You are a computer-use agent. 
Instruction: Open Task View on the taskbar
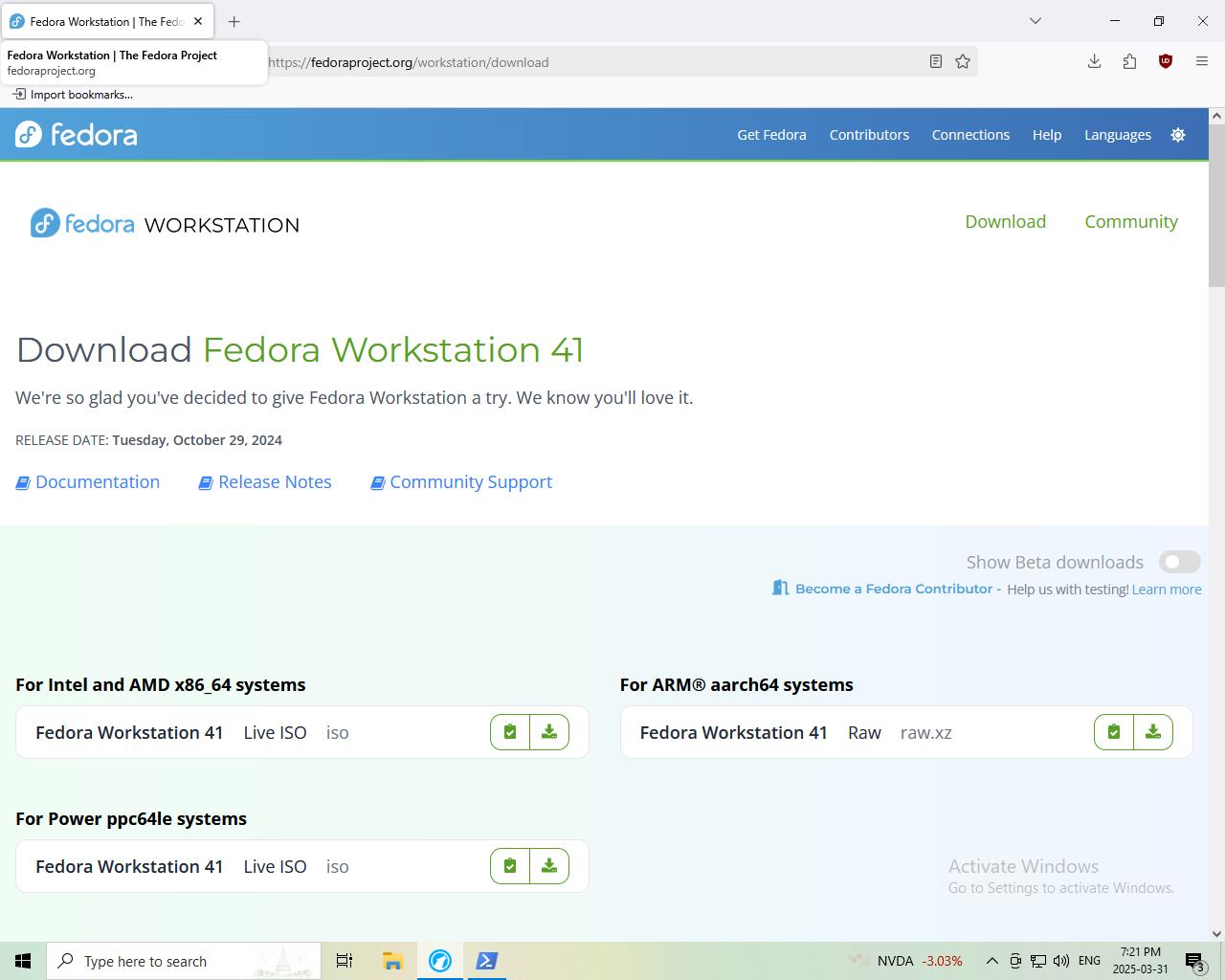[345, 961]
